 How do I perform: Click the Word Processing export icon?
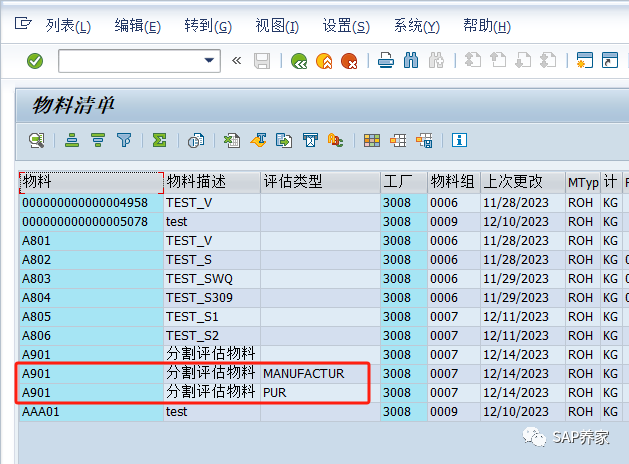tap(258, 140)
